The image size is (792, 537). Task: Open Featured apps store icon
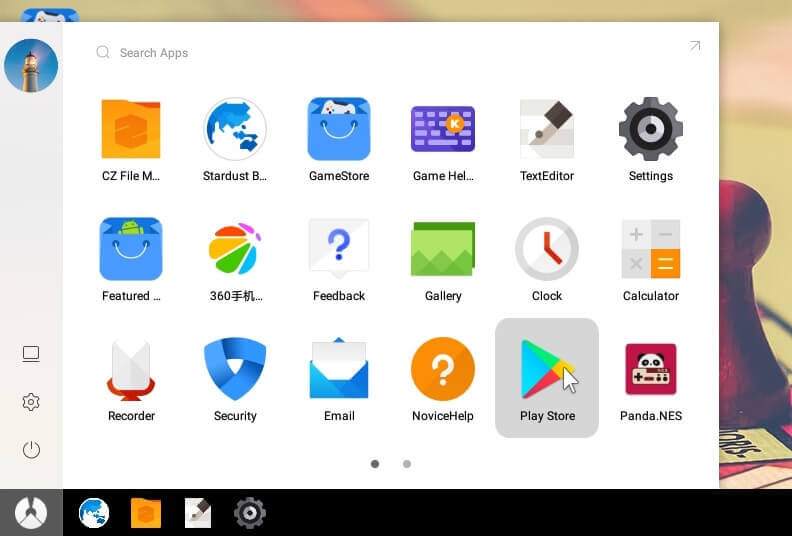pos(131,249)
